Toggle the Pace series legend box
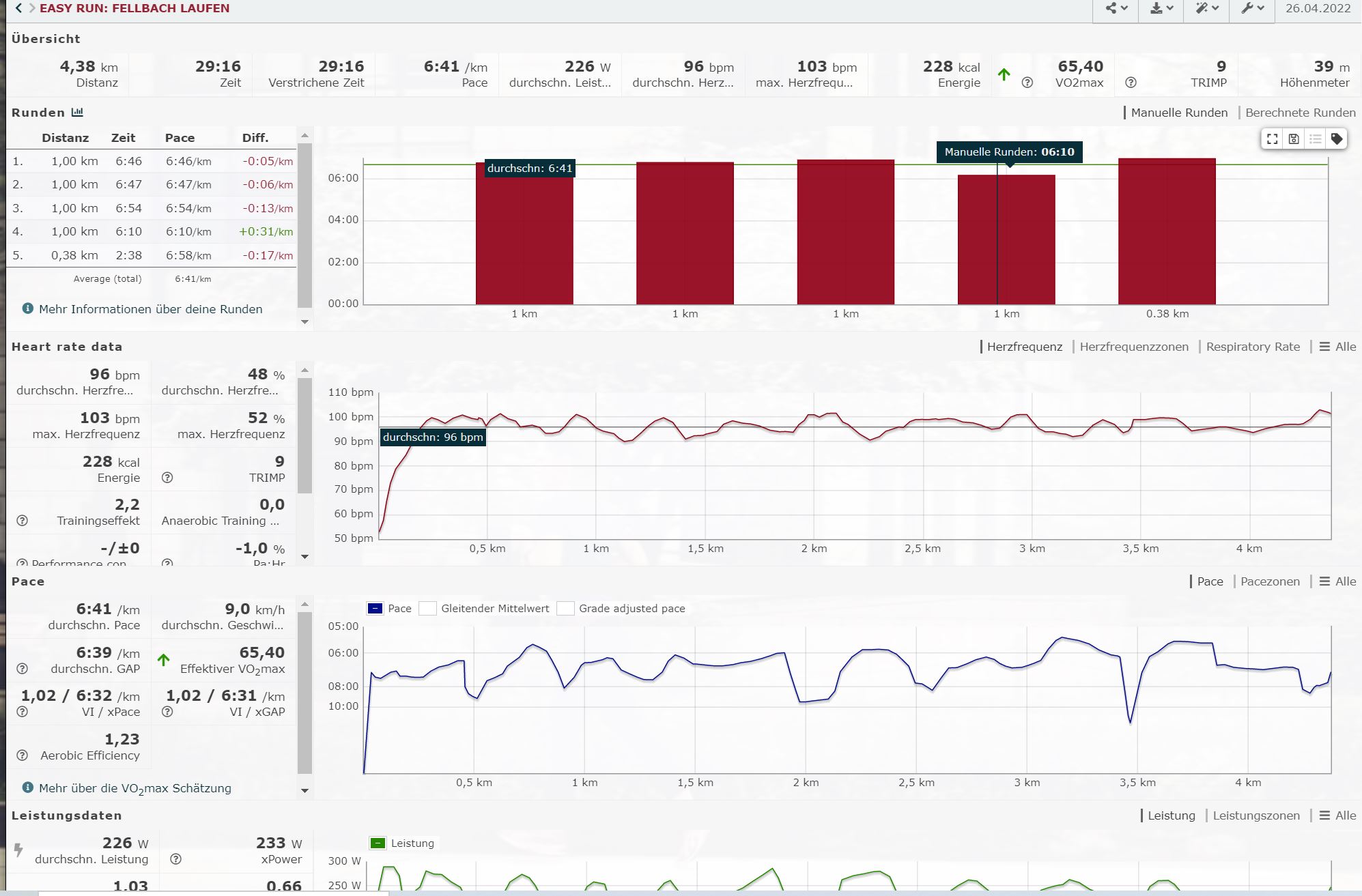This screenshot has width=1362, height=896. [x=375, y=609]
